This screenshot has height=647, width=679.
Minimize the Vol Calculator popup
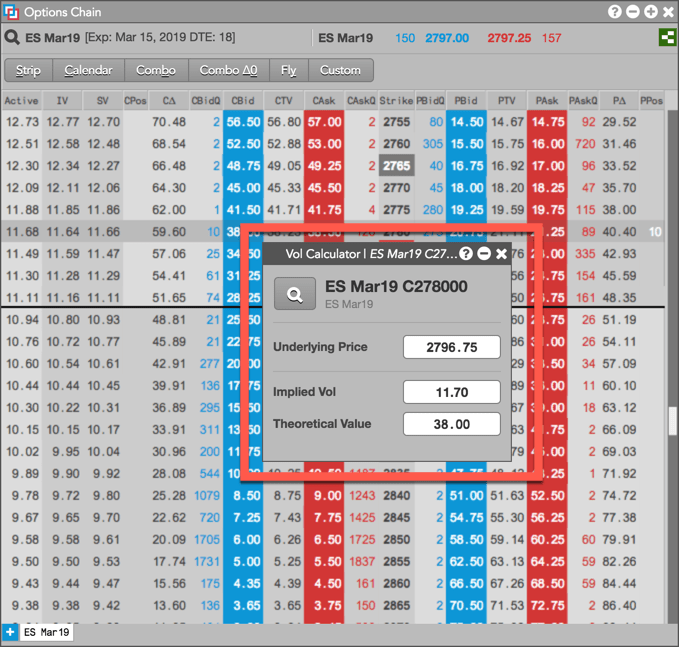coord(484,254)
